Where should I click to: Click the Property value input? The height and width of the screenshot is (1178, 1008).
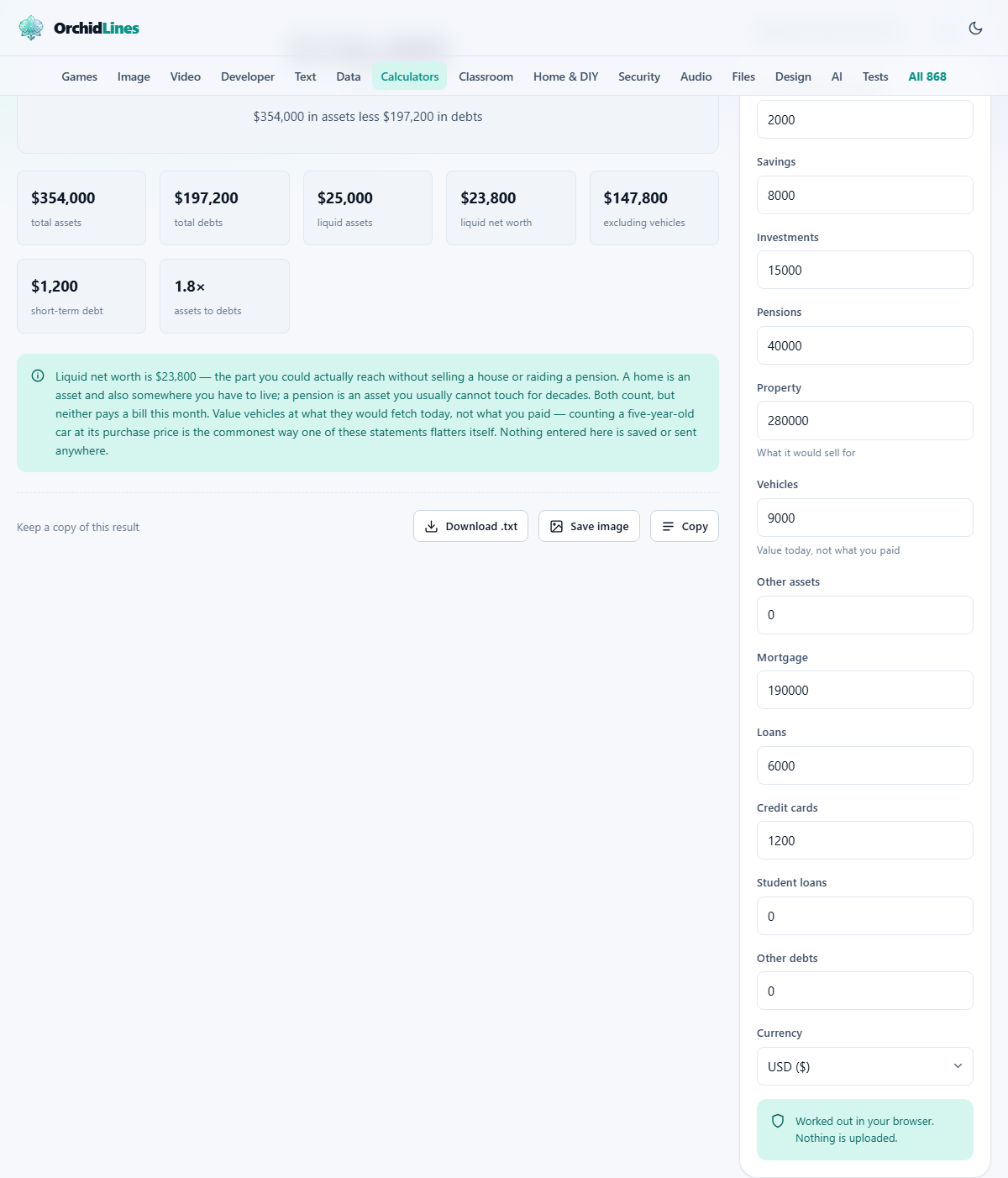coord(865,420)
